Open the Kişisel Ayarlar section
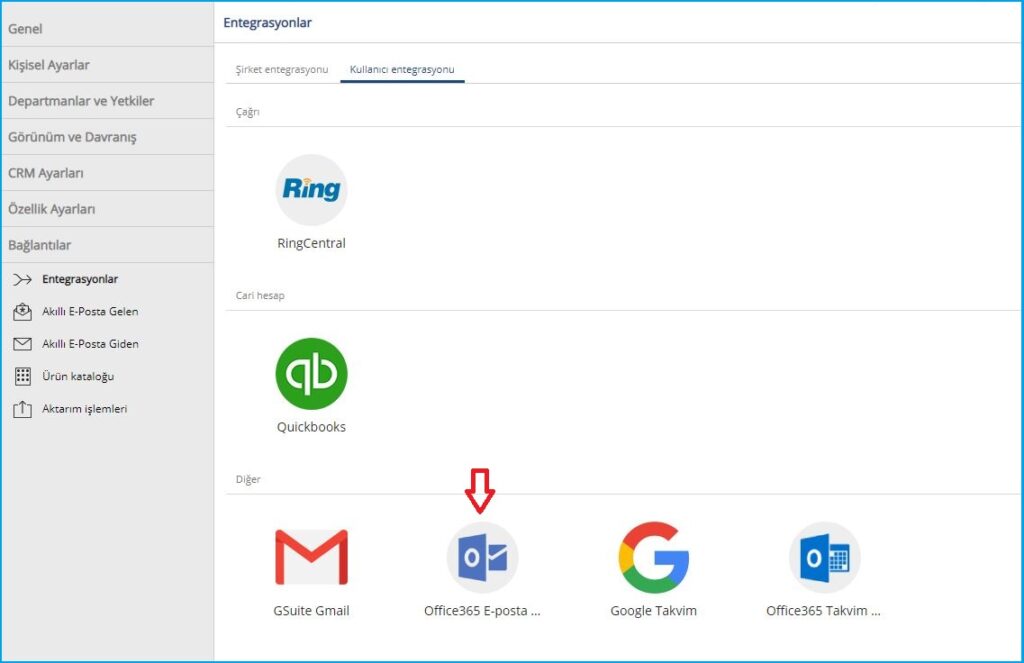 [x=107, y=65]
